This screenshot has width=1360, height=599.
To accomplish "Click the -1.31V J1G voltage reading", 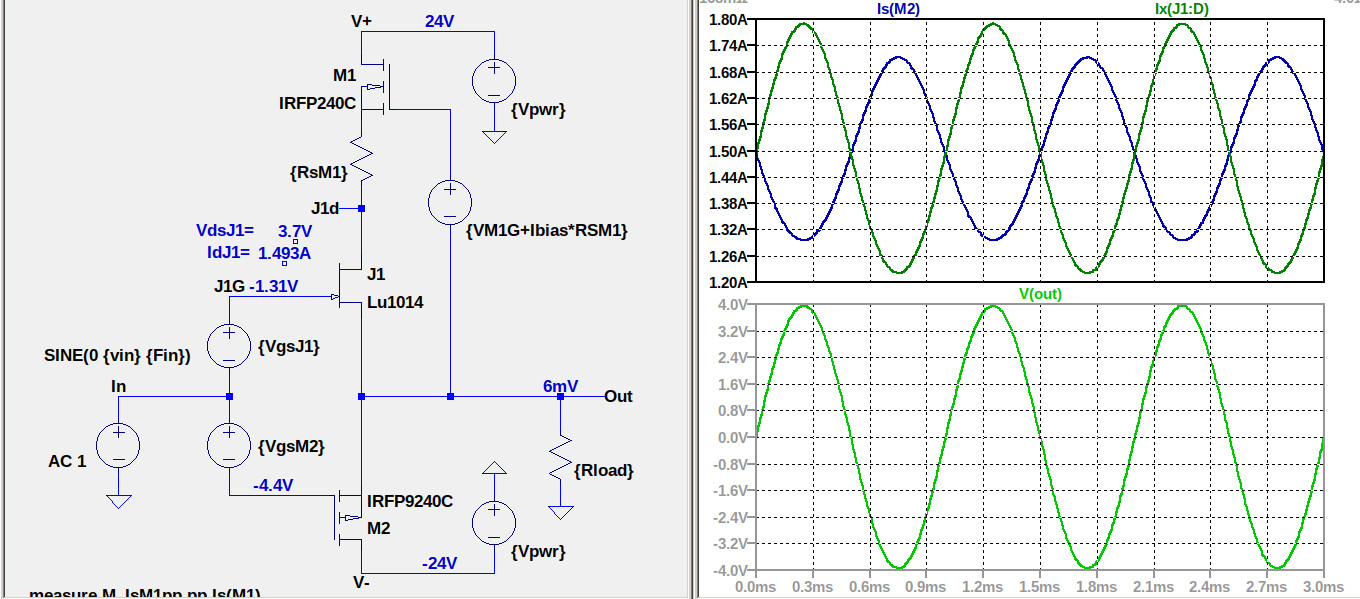I will point(274,287).
